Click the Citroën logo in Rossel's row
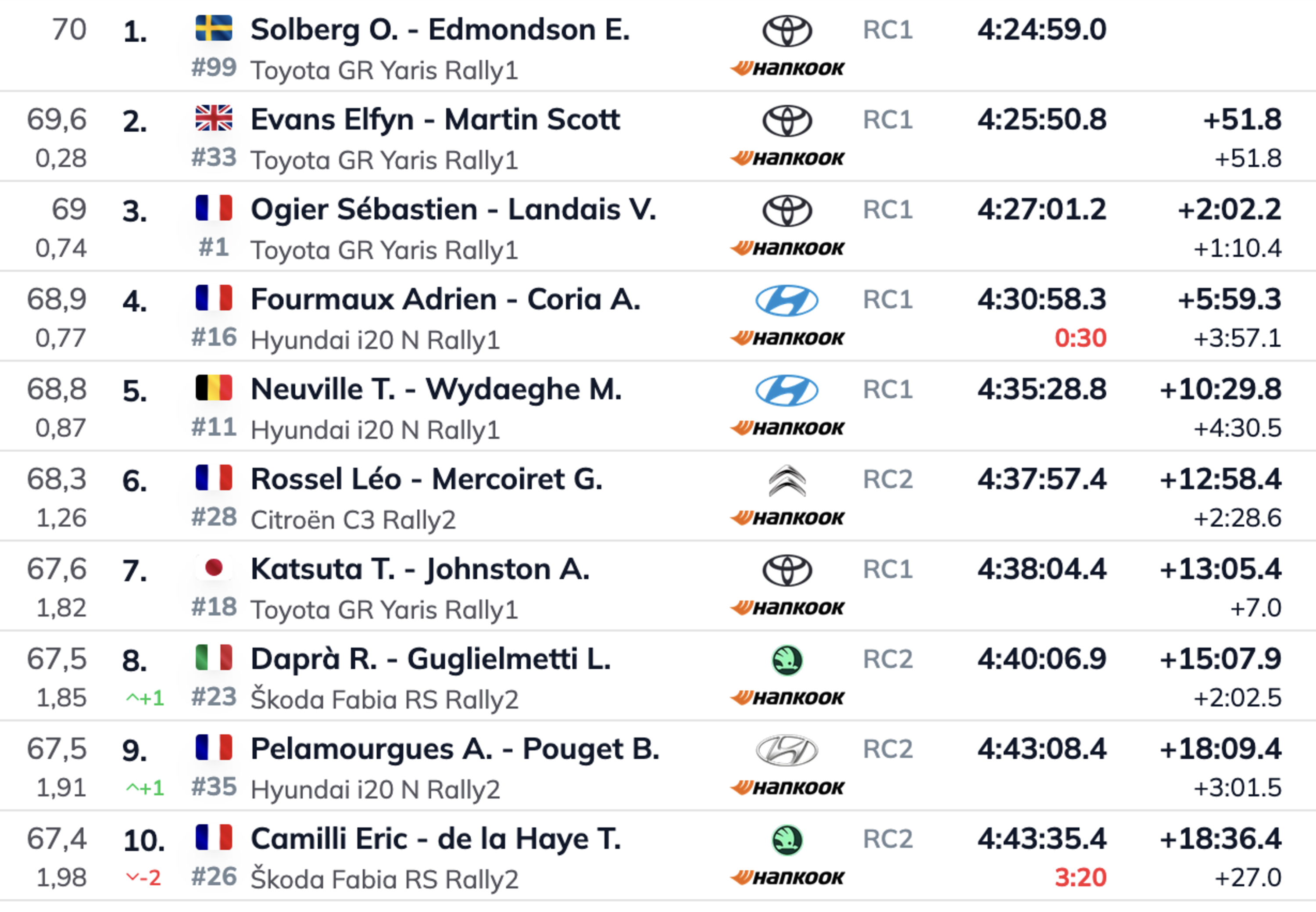 point(787,481)
